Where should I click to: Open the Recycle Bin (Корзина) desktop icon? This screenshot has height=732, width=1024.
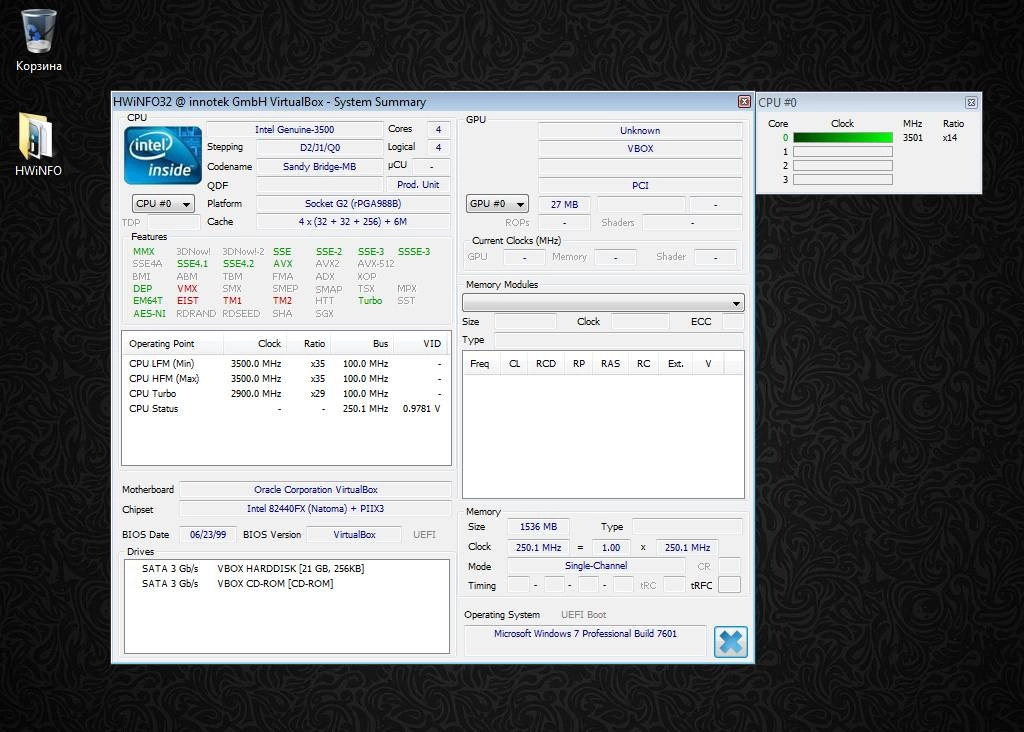coord(39,40)
